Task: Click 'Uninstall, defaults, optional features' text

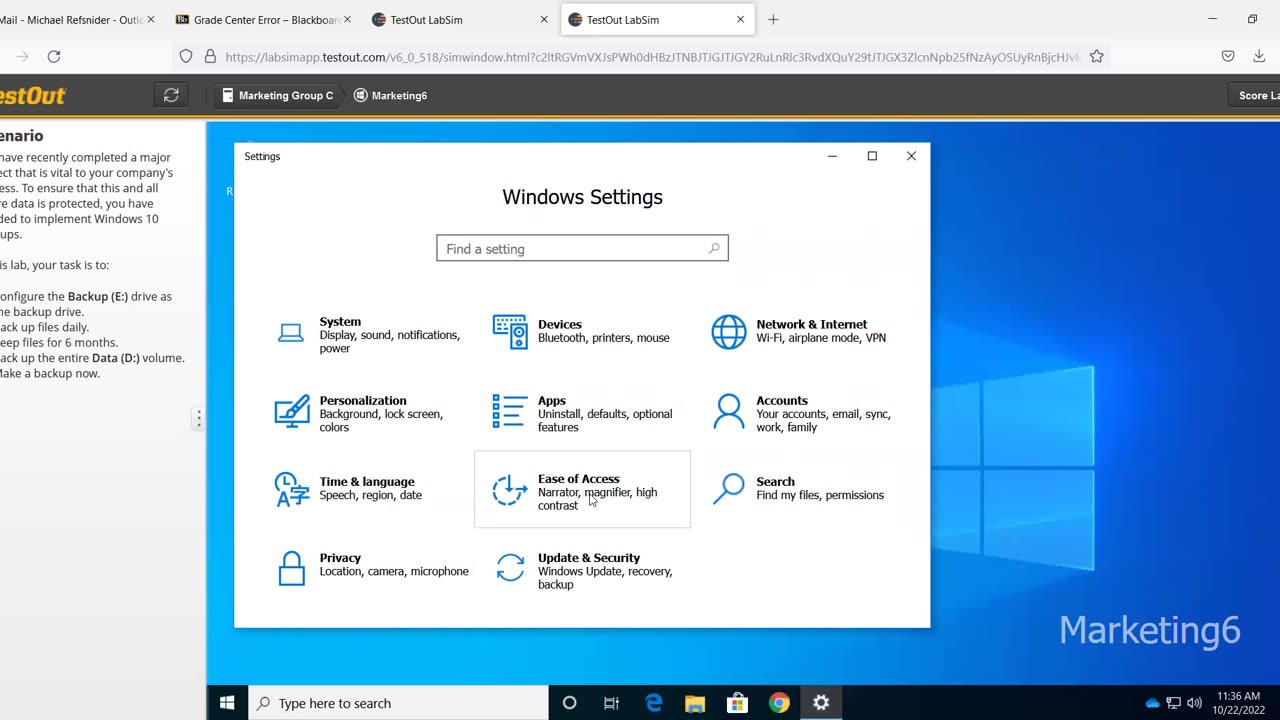Action: (x=605, y=420)
